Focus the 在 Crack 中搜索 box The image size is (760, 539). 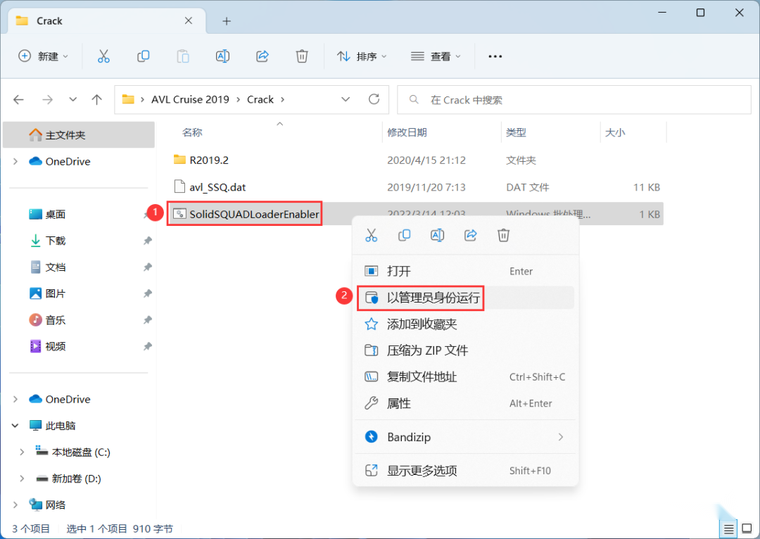tap(574, 100)
